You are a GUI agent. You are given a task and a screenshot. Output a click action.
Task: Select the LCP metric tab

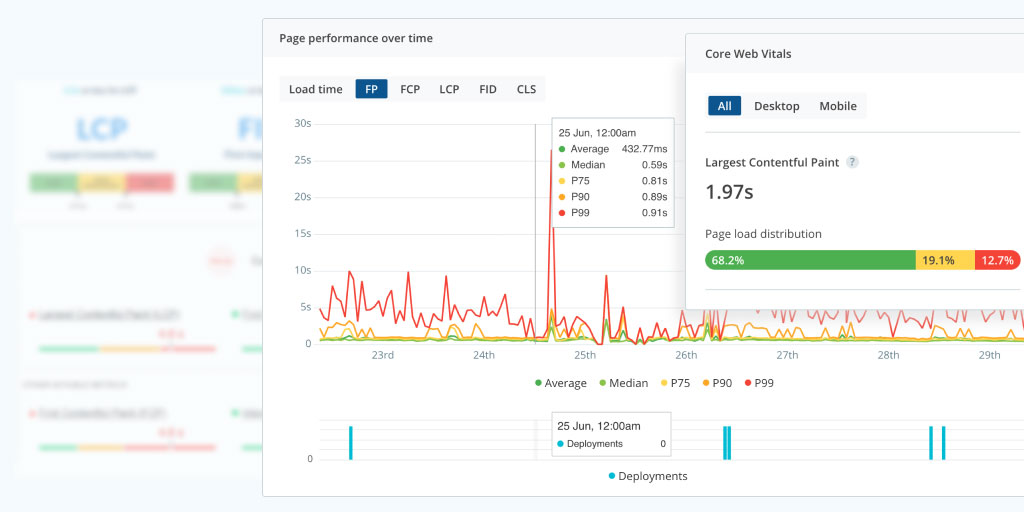coord(449,89)
